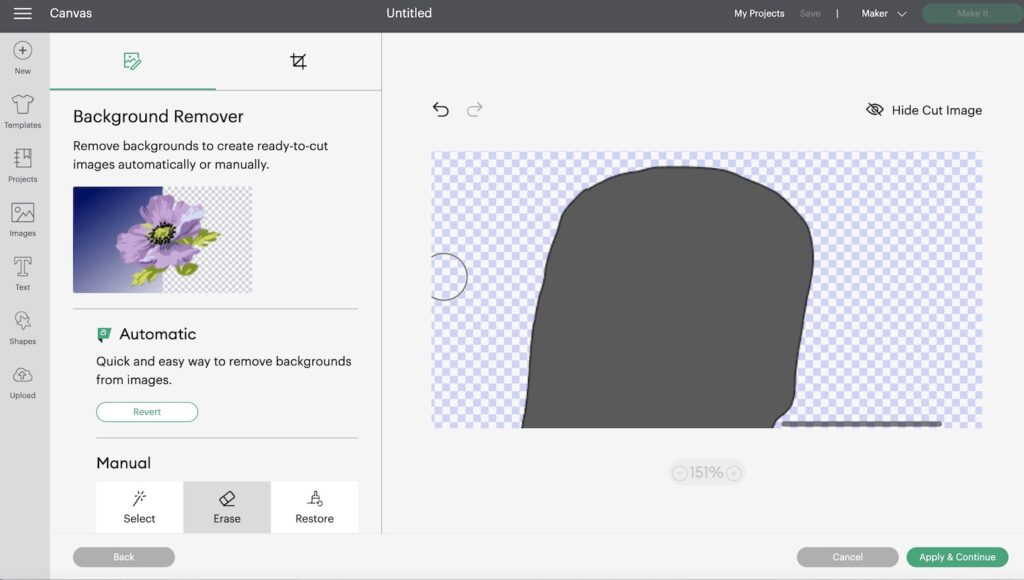Screen dimensions: 1024x580
Task: Click the Back button
Action: pyautogui.click(x=123, y=557)
